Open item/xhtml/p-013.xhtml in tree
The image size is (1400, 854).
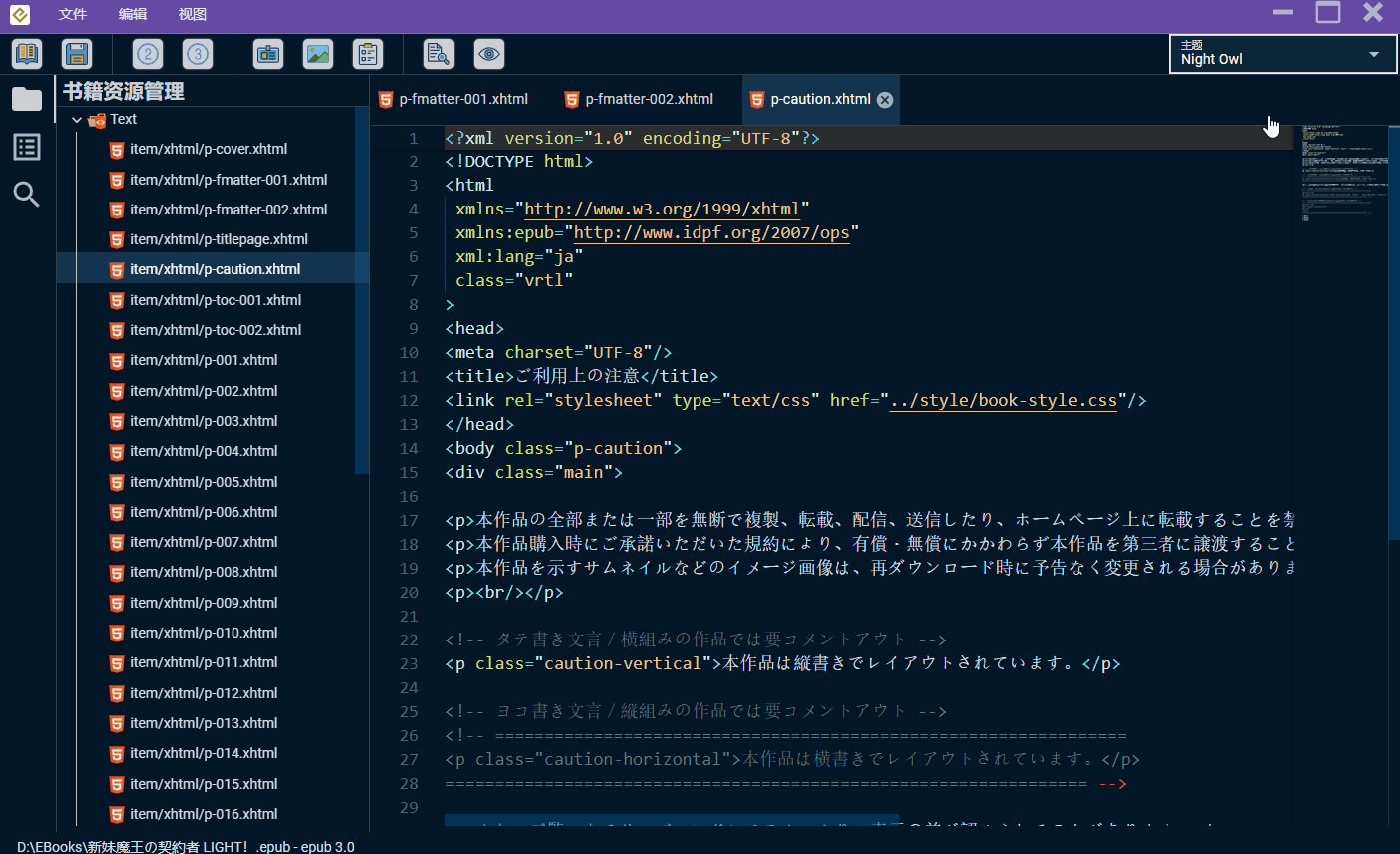pyautogui.click(x=204, y=723)
